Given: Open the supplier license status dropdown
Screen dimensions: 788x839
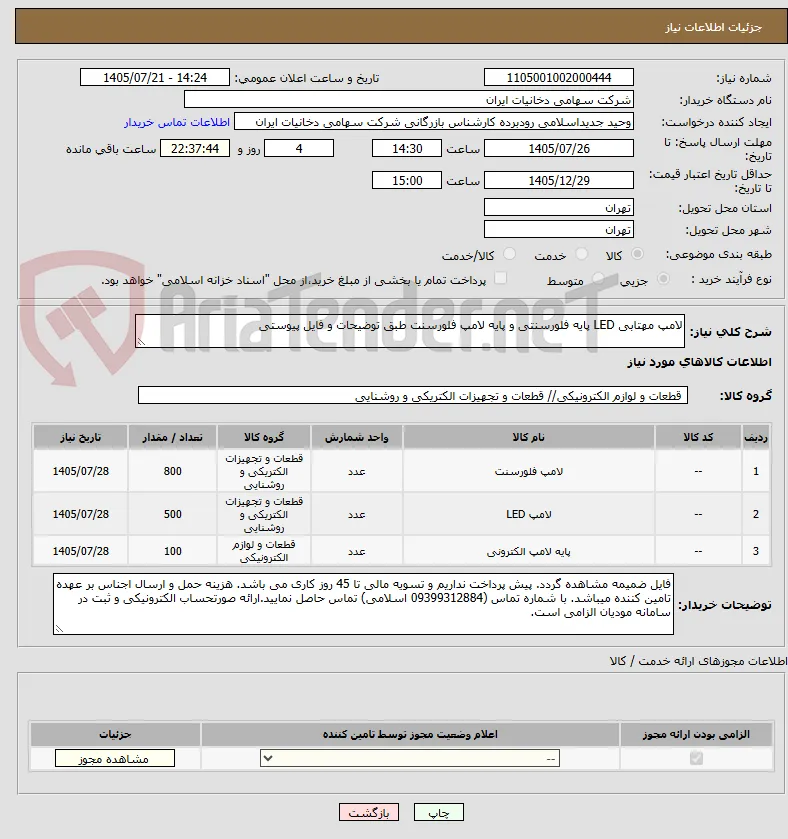Looking at the screenshot, I should 410,758.
